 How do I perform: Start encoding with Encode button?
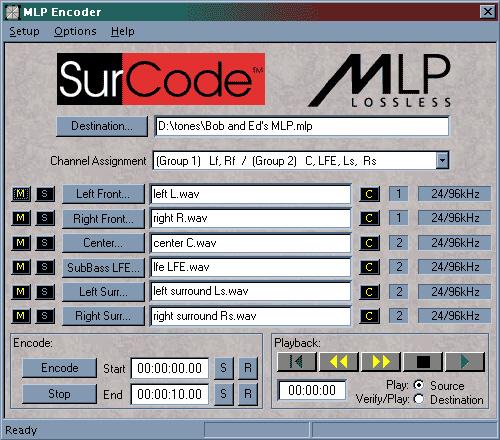click(60, 368)
